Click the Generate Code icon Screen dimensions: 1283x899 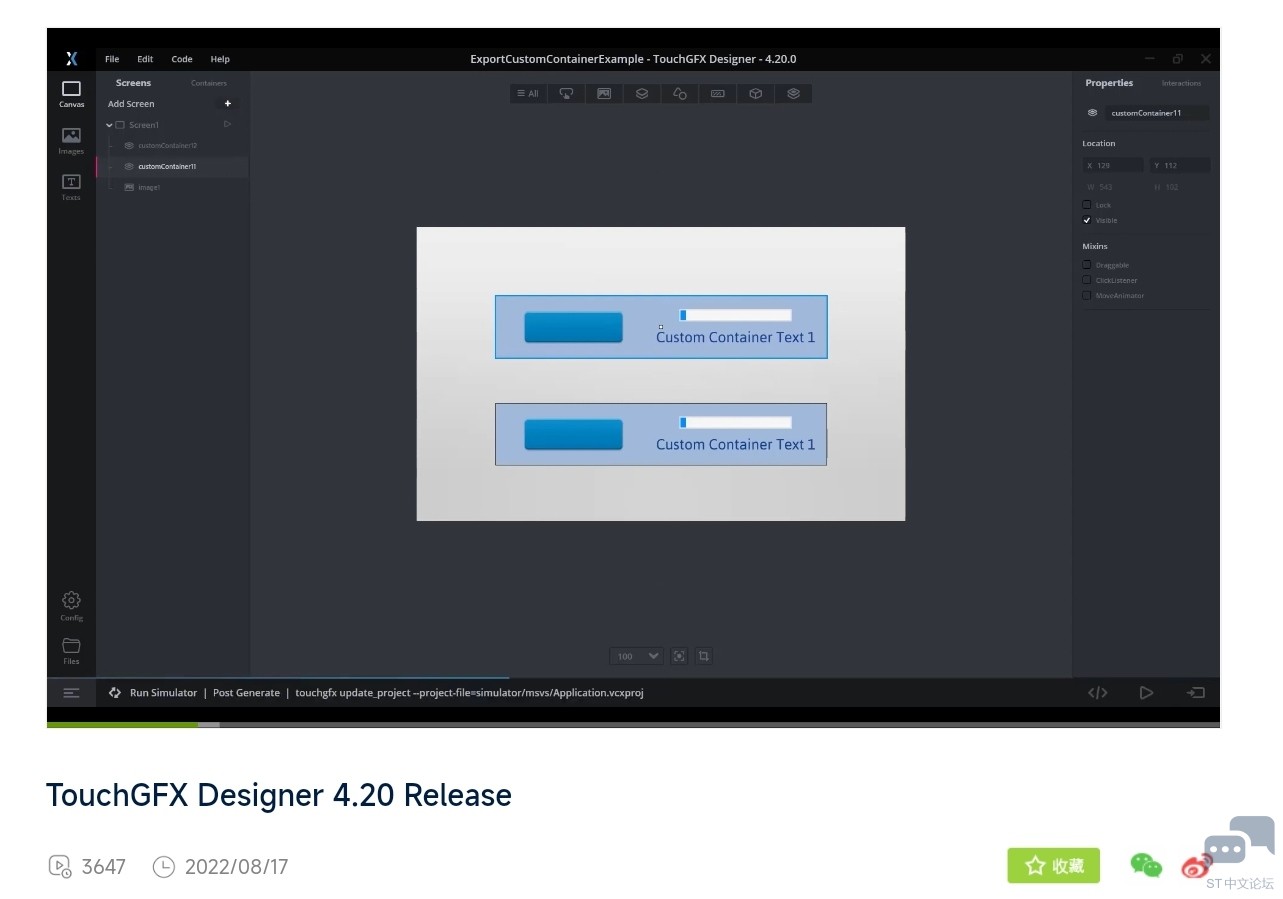(x=1098, y=693)
